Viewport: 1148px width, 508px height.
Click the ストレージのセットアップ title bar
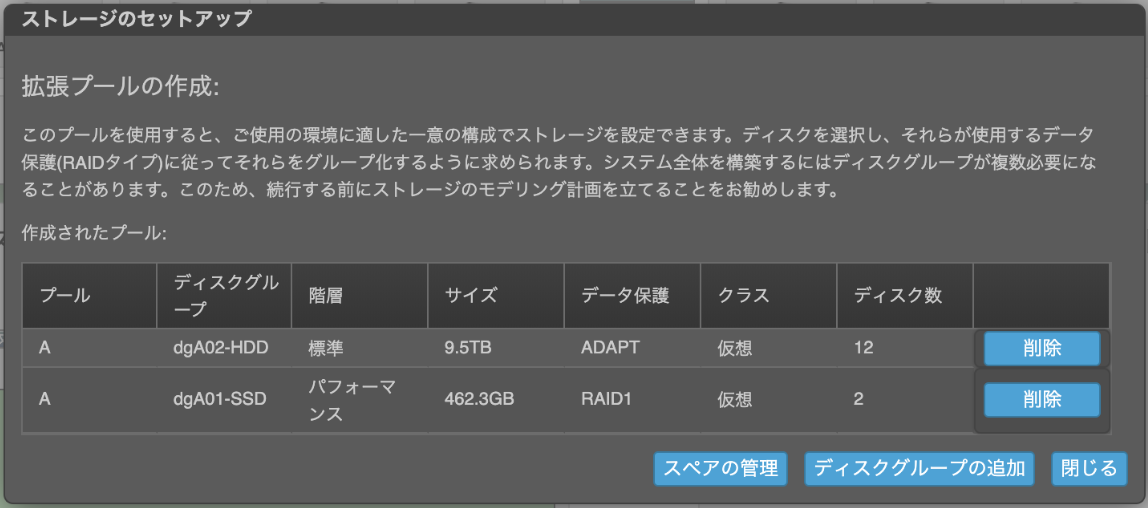point(573,20)
